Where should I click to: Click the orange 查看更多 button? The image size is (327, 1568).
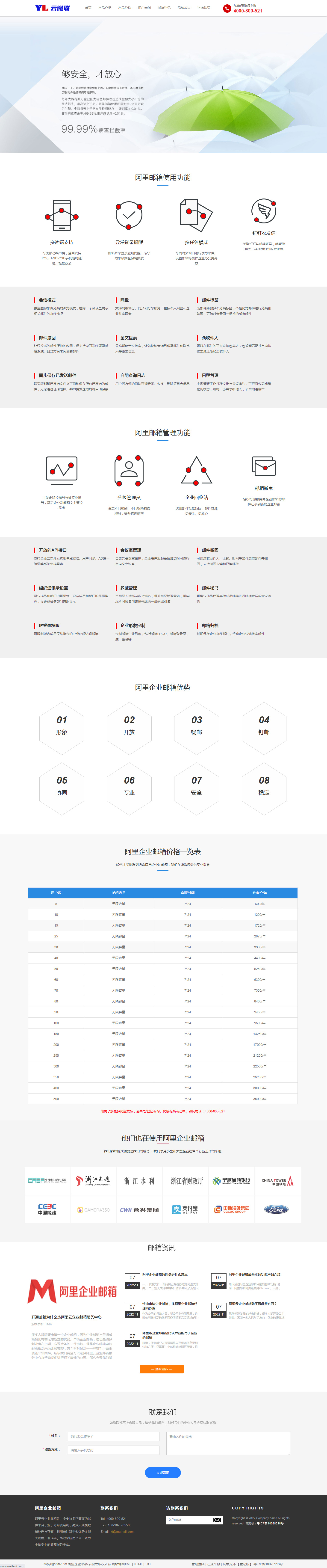point(161,1369)
